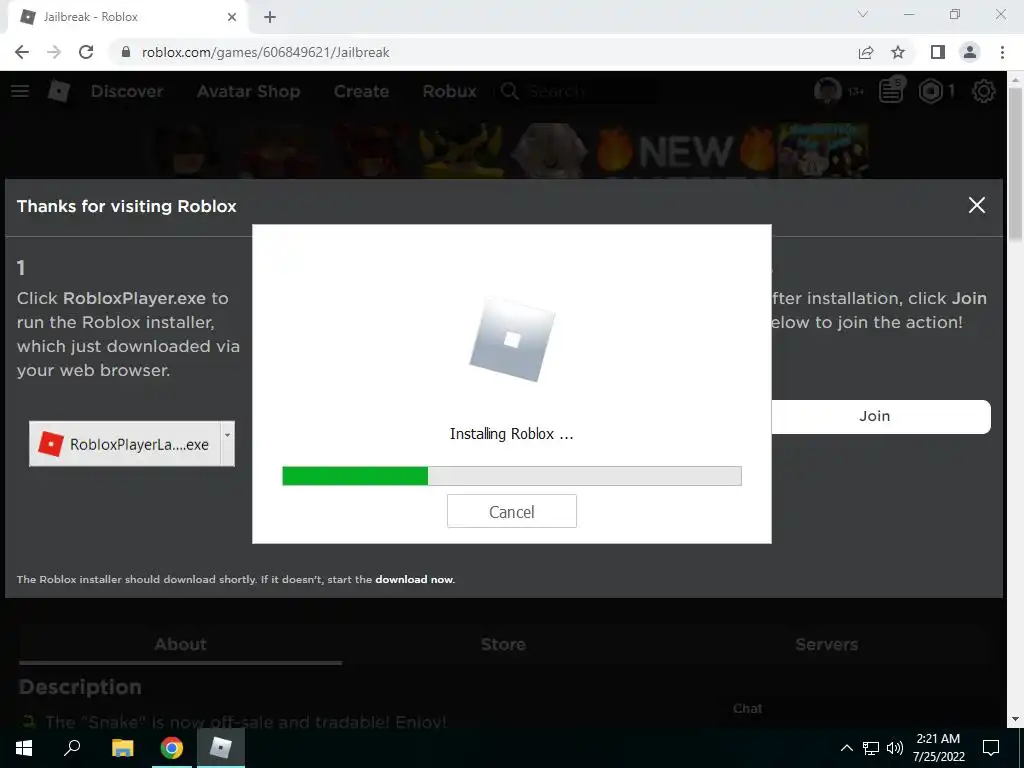The width and height of the screenshot is (1024, 768).
Task: Close the Jailbreak - Roblox tab
Action: pos(232,17)
